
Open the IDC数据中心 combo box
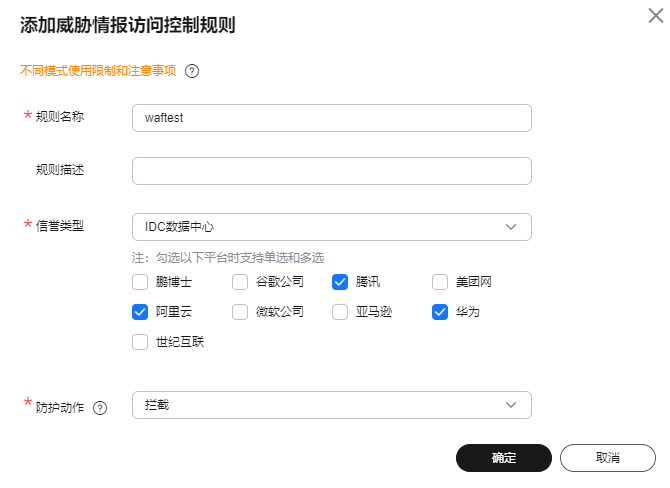click(332, 227)
